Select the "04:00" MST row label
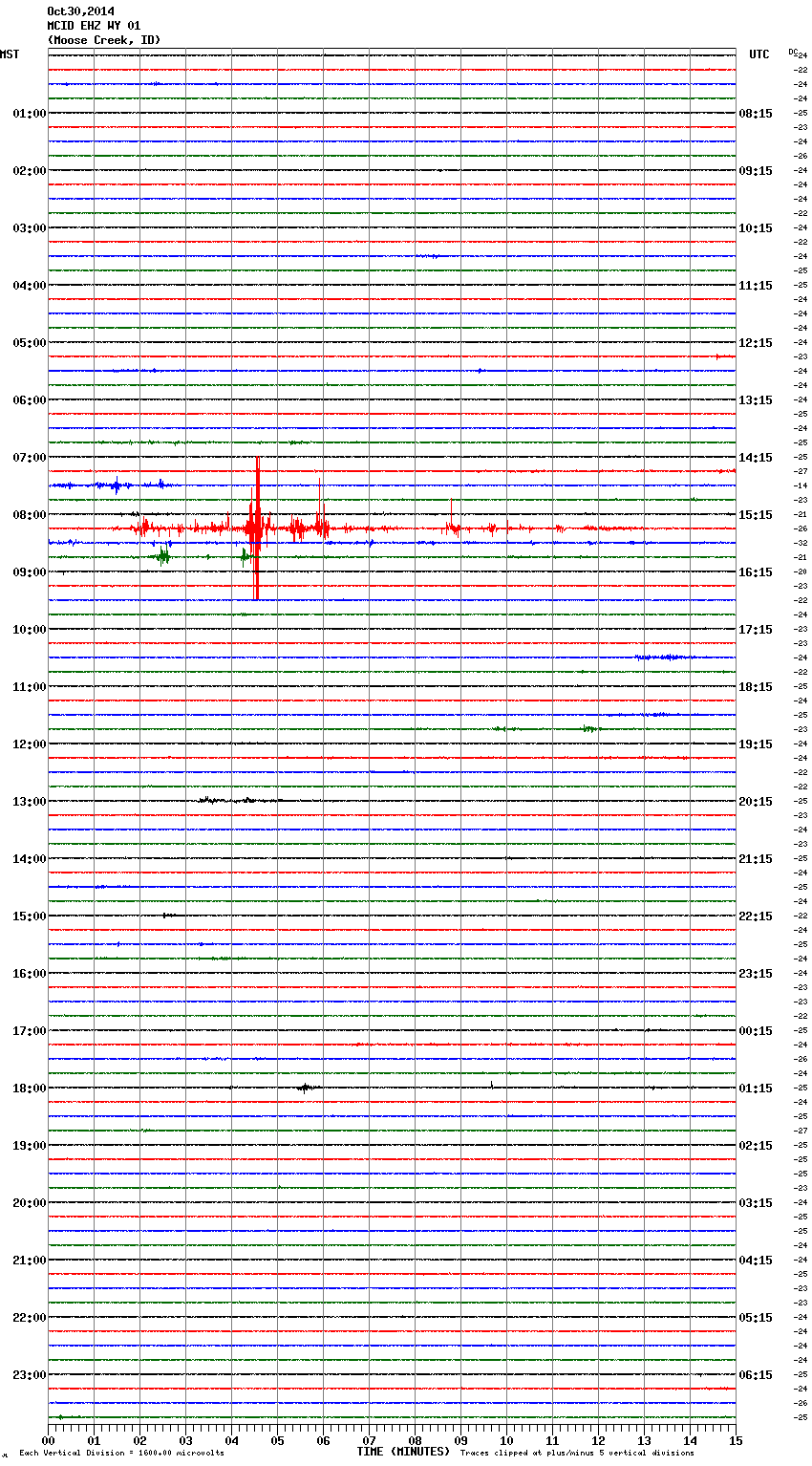 pos(30,286)
